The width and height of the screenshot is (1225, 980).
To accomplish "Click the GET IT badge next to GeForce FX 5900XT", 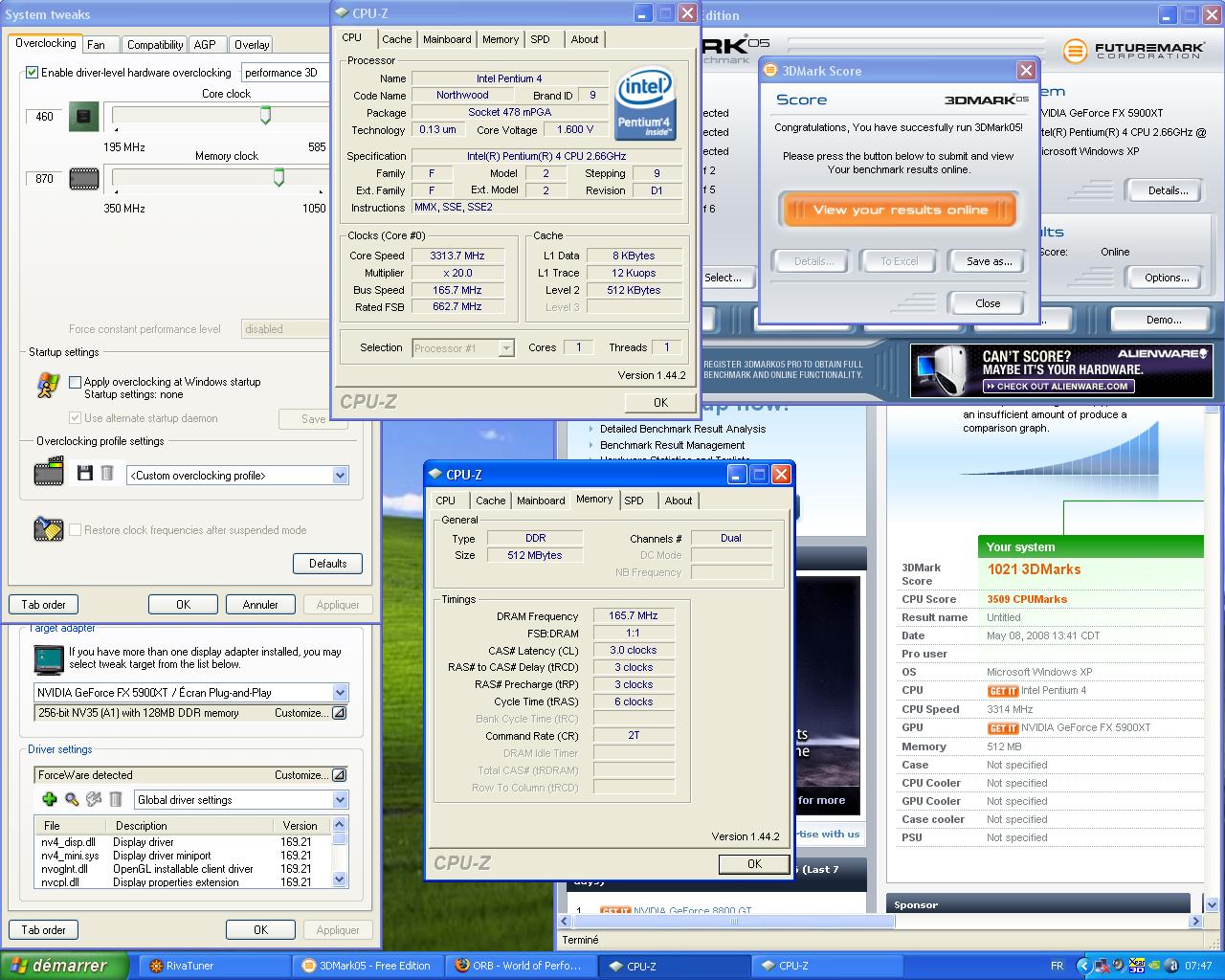I will [1002, 728].
